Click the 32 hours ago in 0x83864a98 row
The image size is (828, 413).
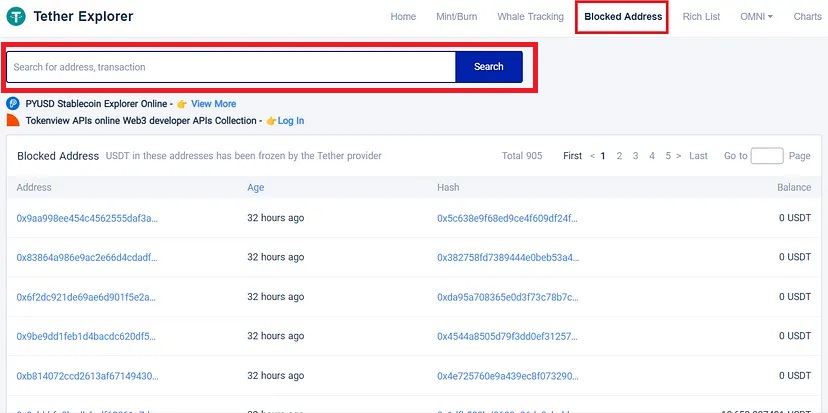[x=276, y=257]
